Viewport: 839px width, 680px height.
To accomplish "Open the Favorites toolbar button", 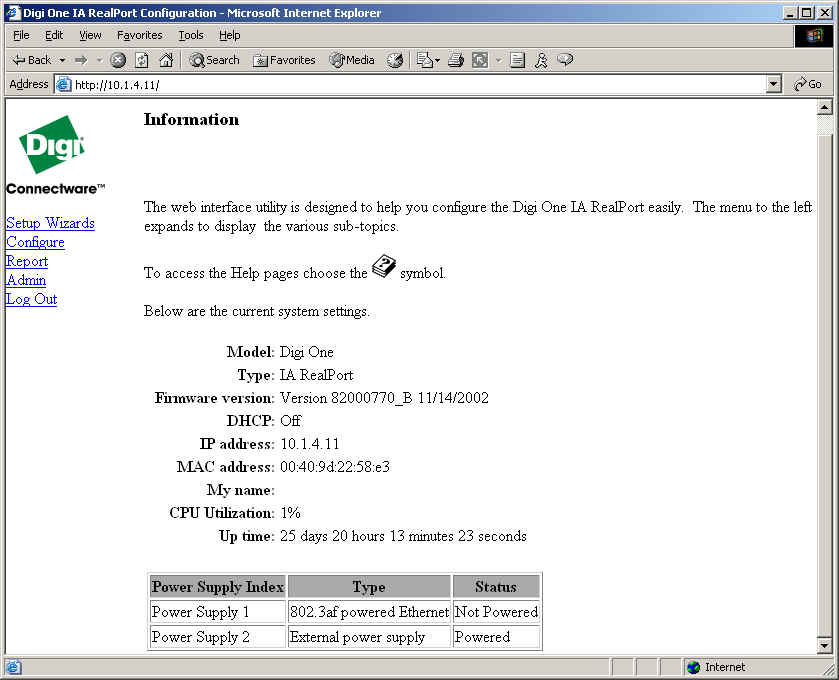I will tap(284, 60).
